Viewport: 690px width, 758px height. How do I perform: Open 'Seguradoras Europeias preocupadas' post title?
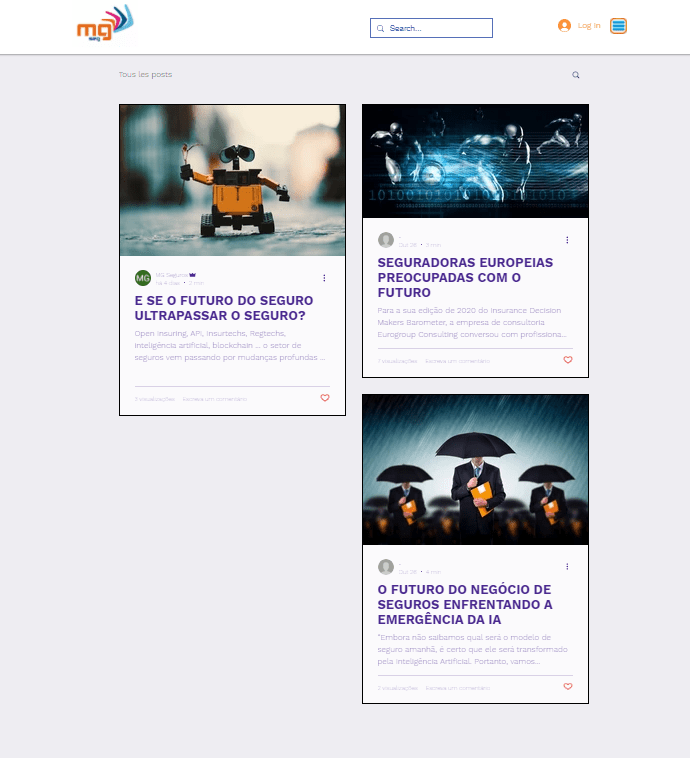pos(465,277)
